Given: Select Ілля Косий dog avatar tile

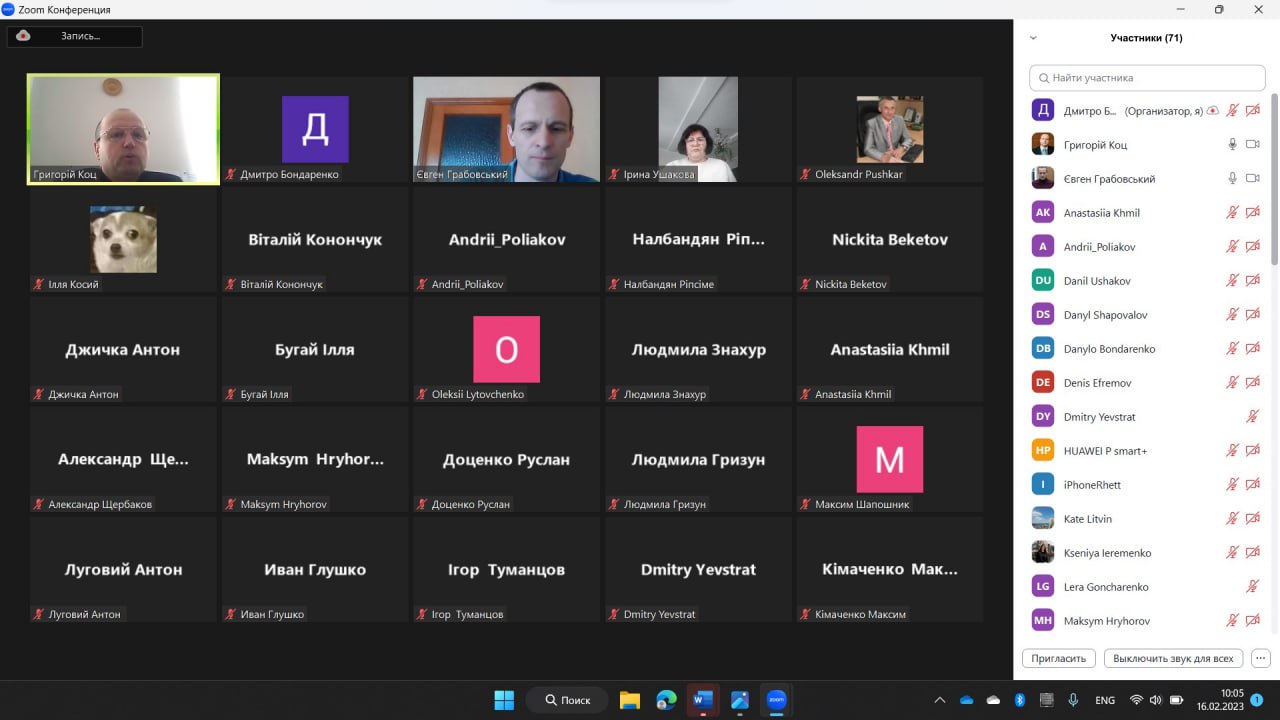Looking at the screenshot, I should tap(123, 240).
